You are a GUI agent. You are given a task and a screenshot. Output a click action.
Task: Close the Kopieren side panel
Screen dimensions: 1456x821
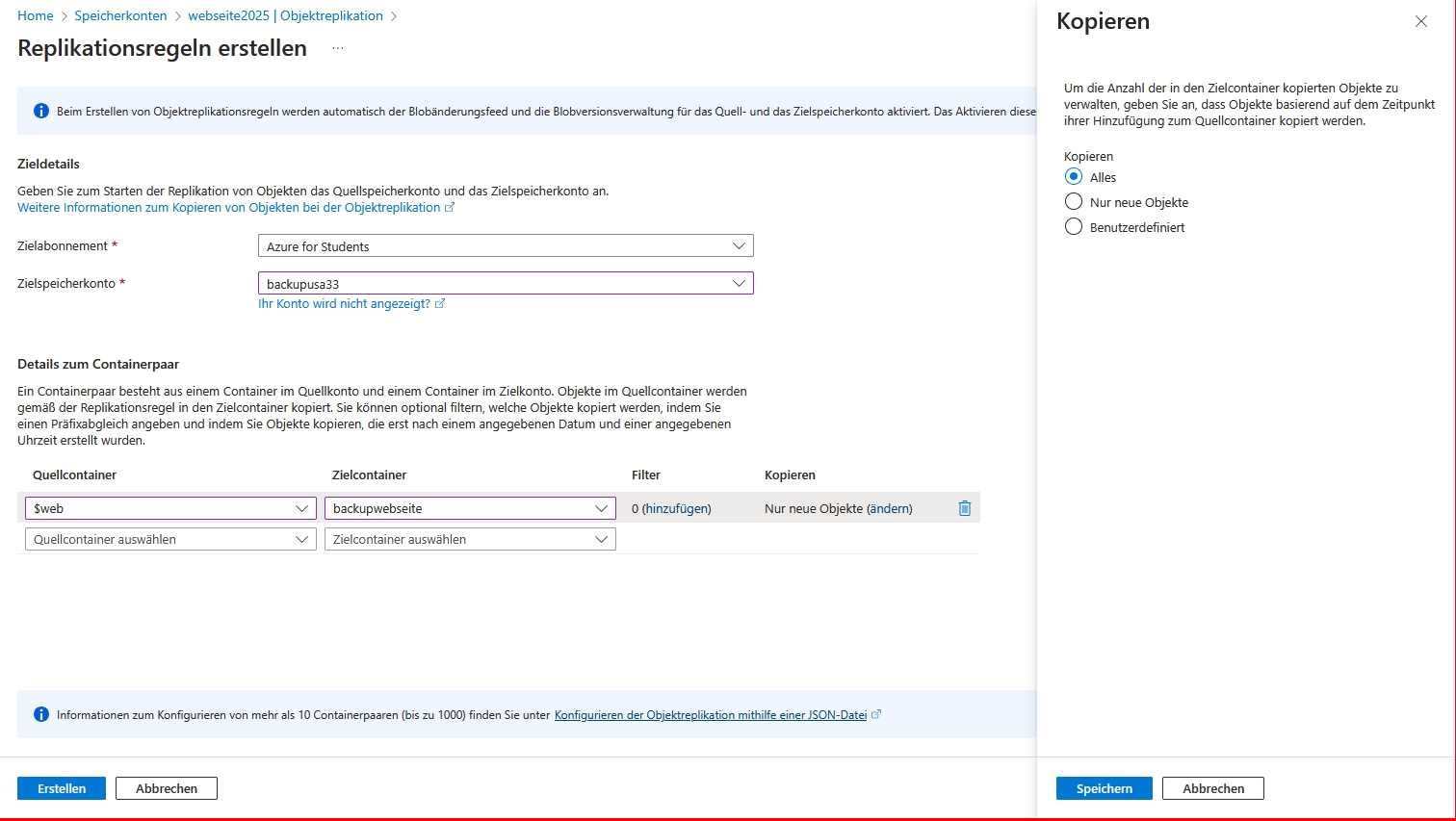1420,21
